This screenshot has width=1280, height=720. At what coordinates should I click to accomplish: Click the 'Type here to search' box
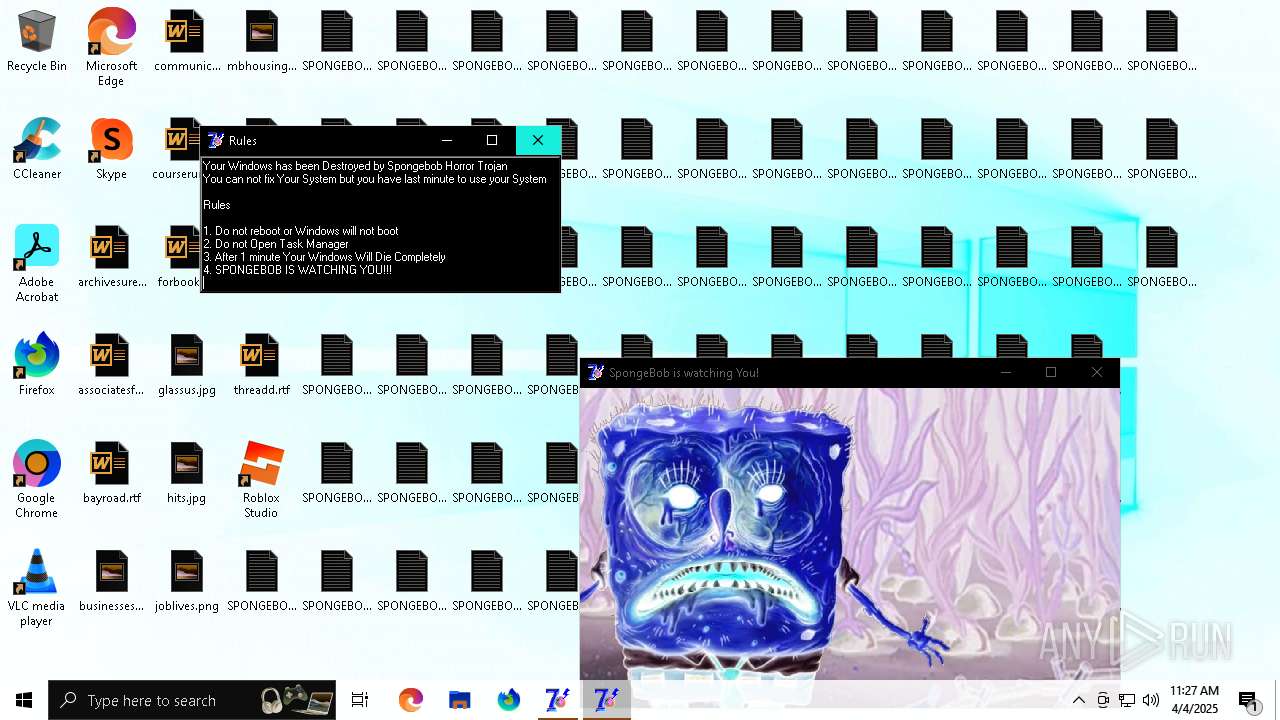click(x=192, y=700)
